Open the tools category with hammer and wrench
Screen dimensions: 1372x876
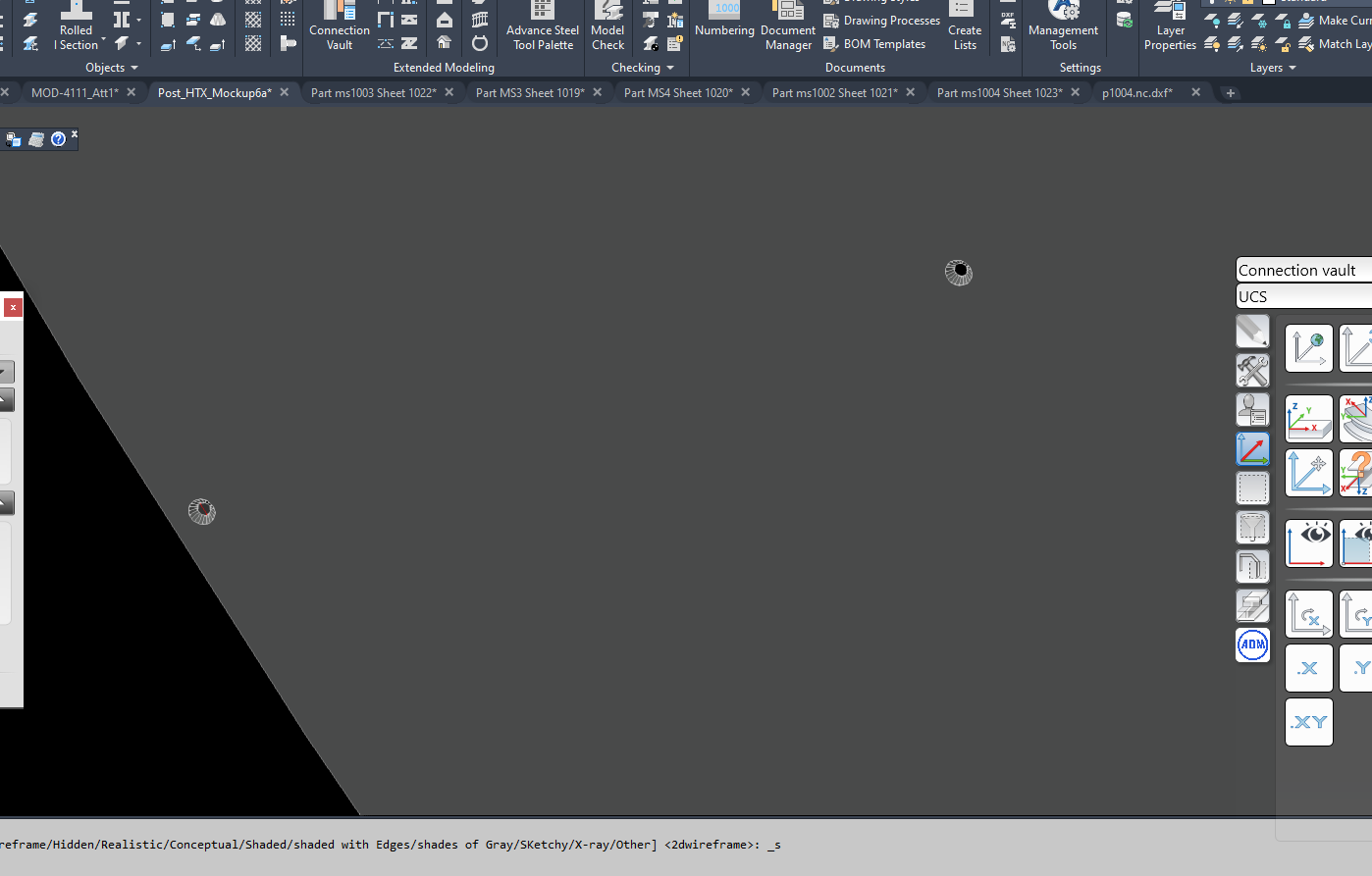[x=1252, y=371]
